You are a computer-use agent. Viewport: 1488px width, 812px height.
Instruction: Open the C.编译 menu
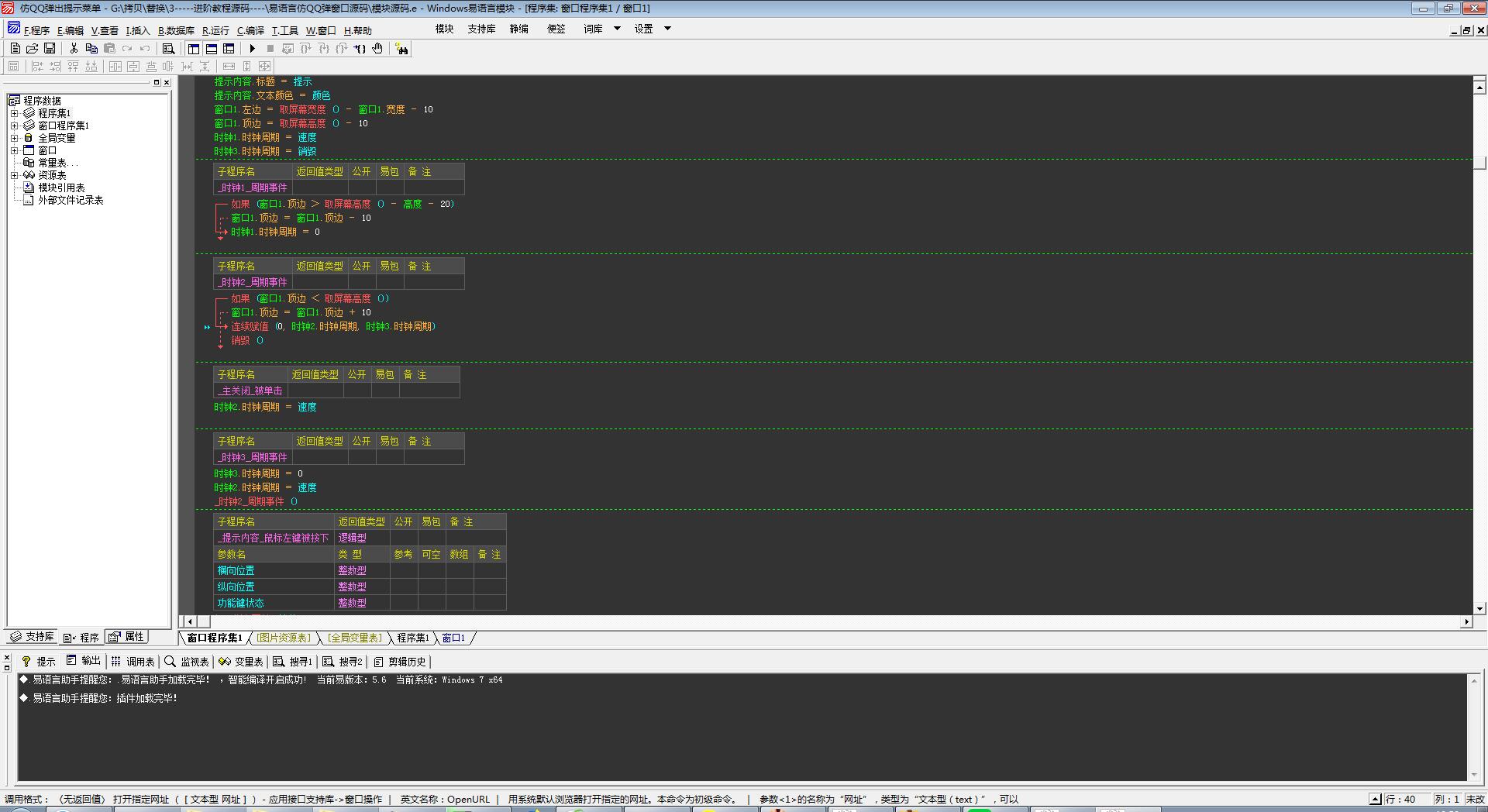click(250, 31)
